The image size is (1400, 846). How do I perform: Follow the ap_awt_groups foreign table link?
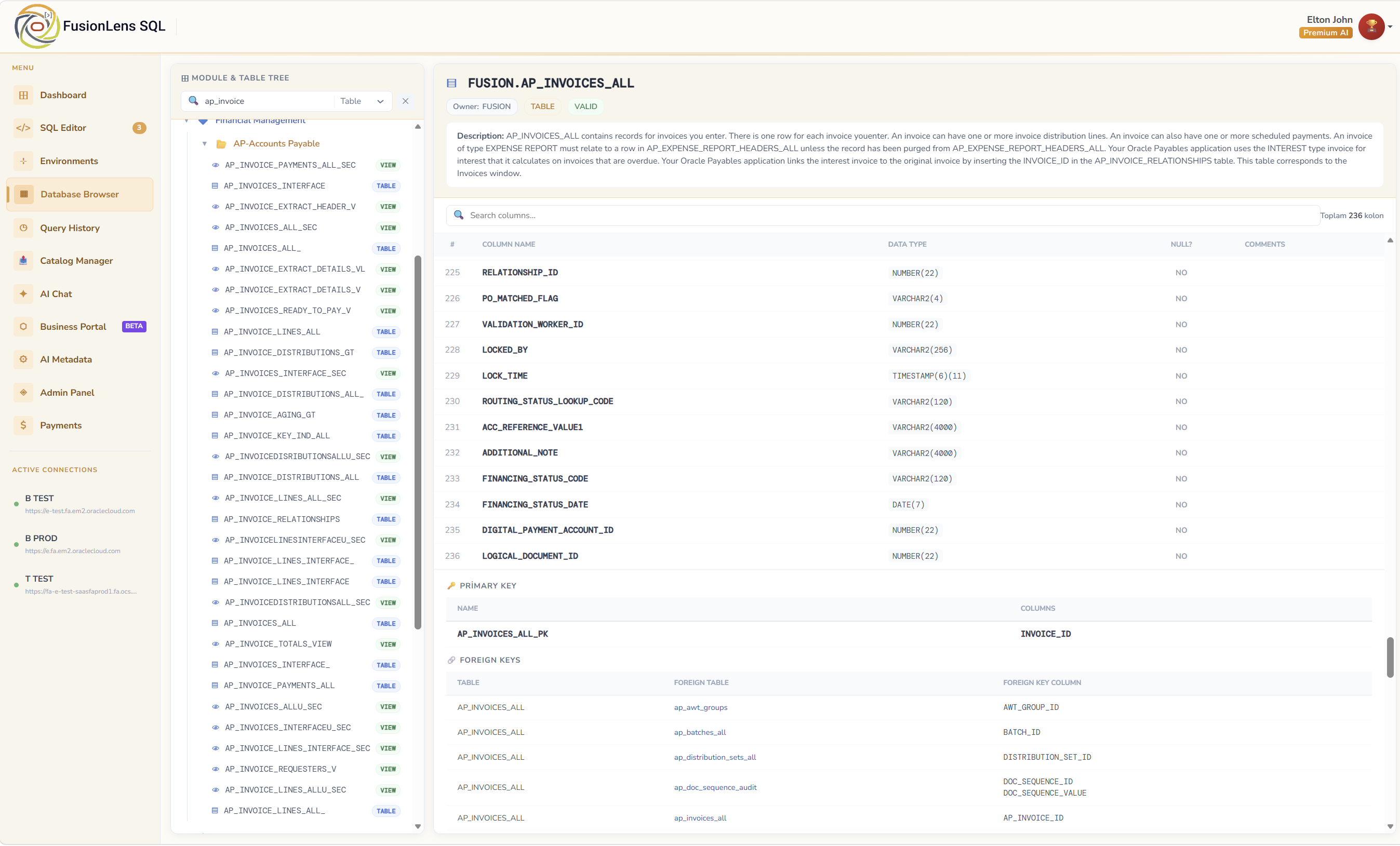click(x=700, y=708)
